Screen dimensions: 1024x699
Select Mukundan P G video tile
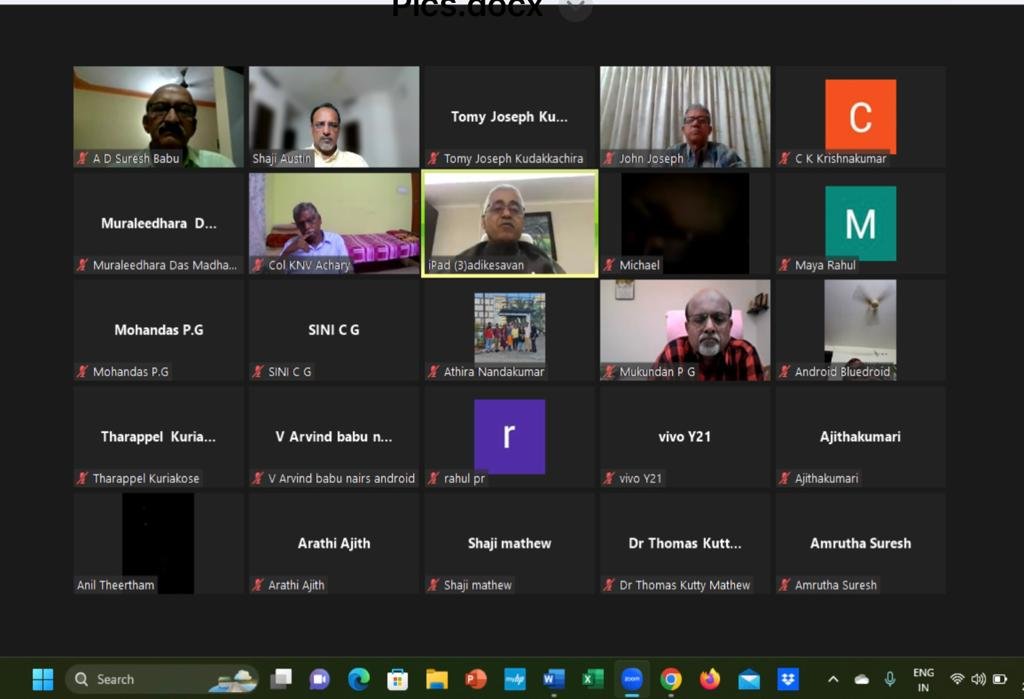pos(685,330)
